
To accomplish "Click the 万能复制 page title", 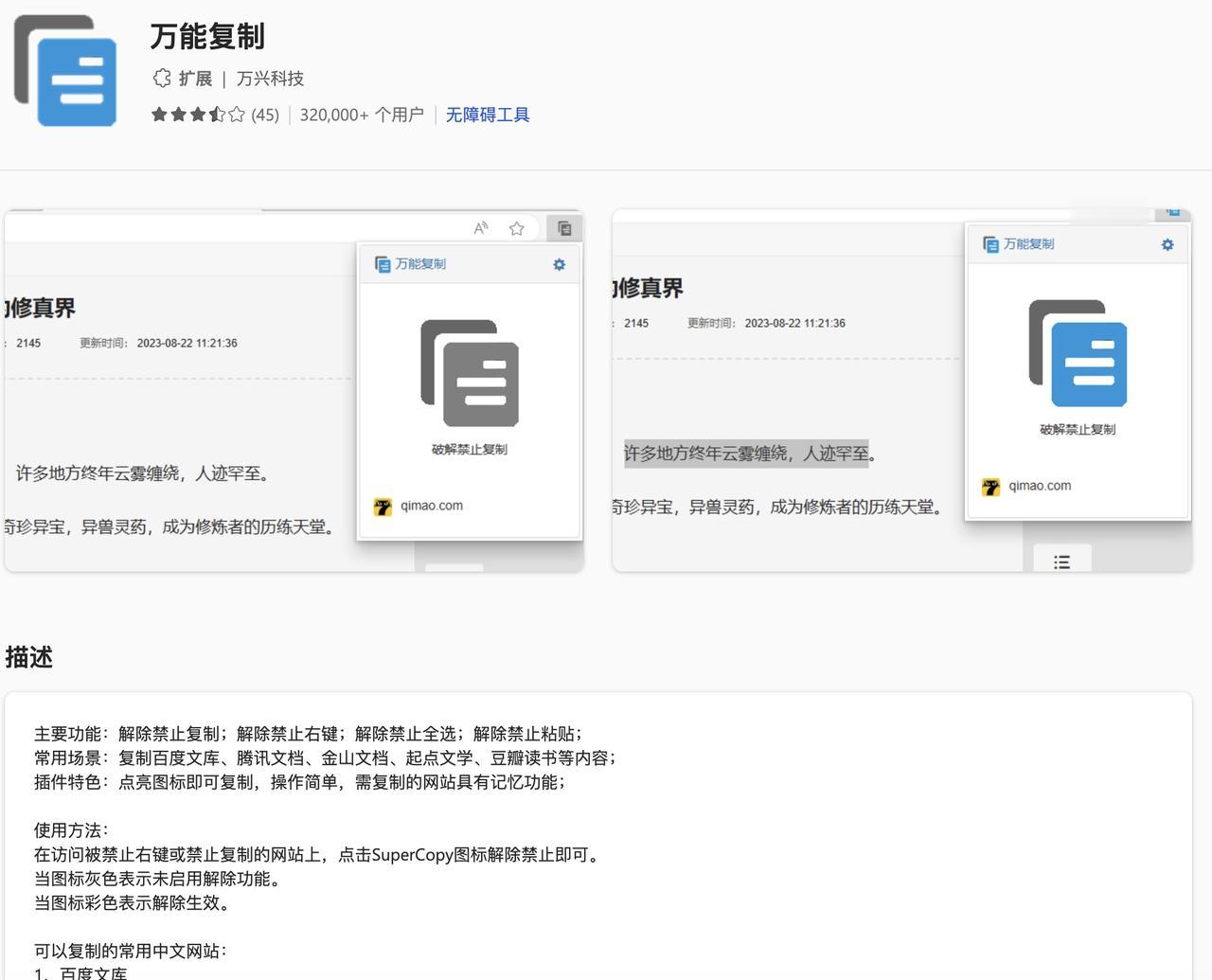I will [x=207, y=36].
